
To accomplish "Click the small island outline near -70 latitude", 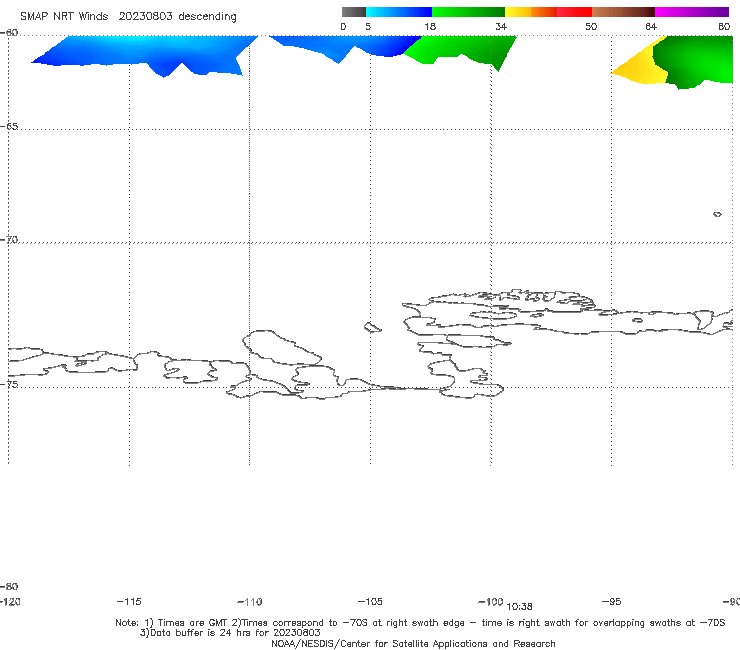I will click(717, 214).
